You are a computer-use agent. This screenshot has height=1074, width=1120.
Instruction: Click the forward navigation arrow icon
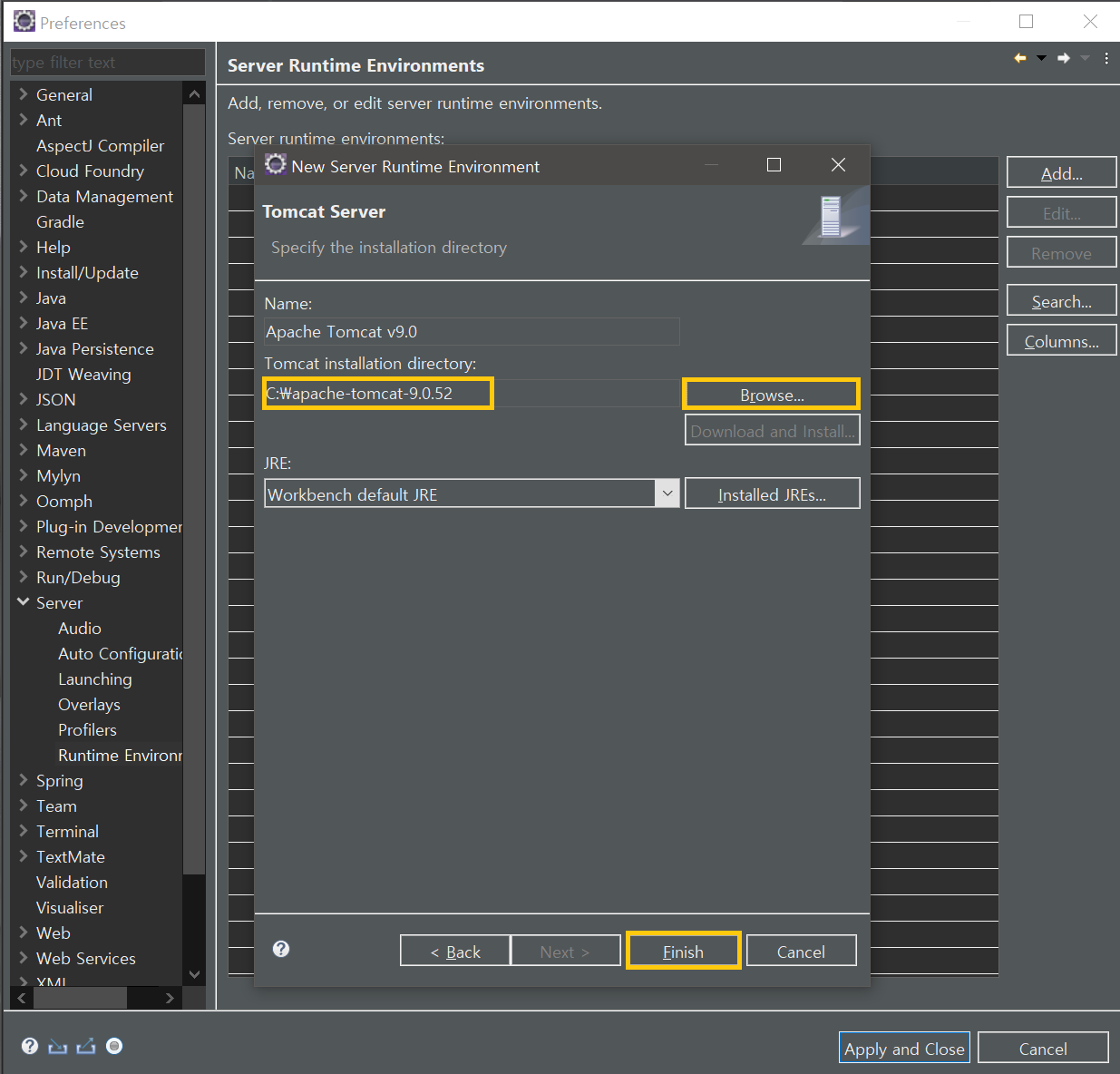pyautogui.click(x=1064, y=58)
